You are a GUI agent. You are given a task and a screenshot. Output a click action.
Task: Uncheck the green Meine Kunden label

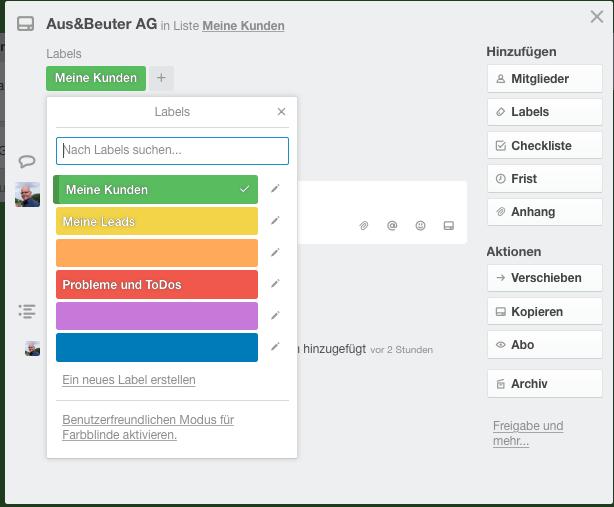click(157, 190)
